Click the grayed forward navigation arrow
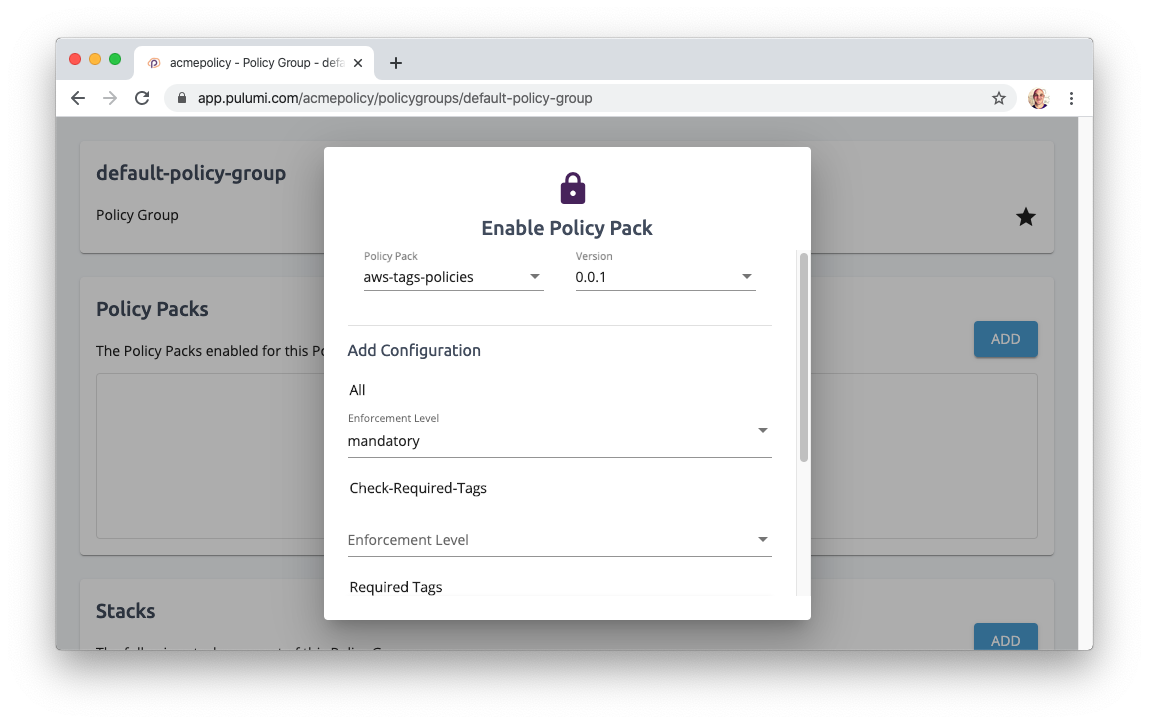This screenshot has width=1149, height=724. [x=110, y=98]
